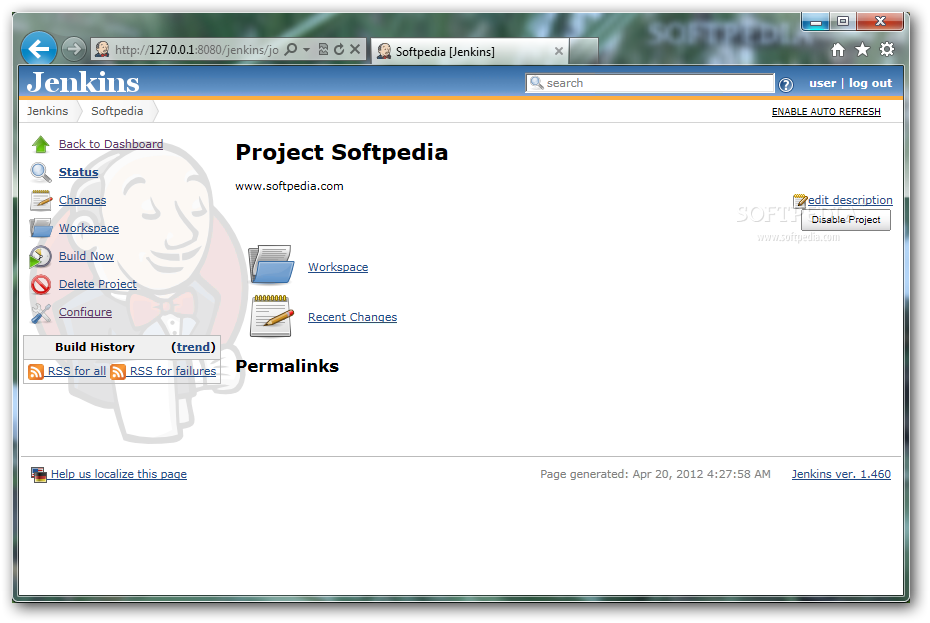Click the compatibility view icon in address bar
Screen dimensions: 930x623
pos(323,49)
